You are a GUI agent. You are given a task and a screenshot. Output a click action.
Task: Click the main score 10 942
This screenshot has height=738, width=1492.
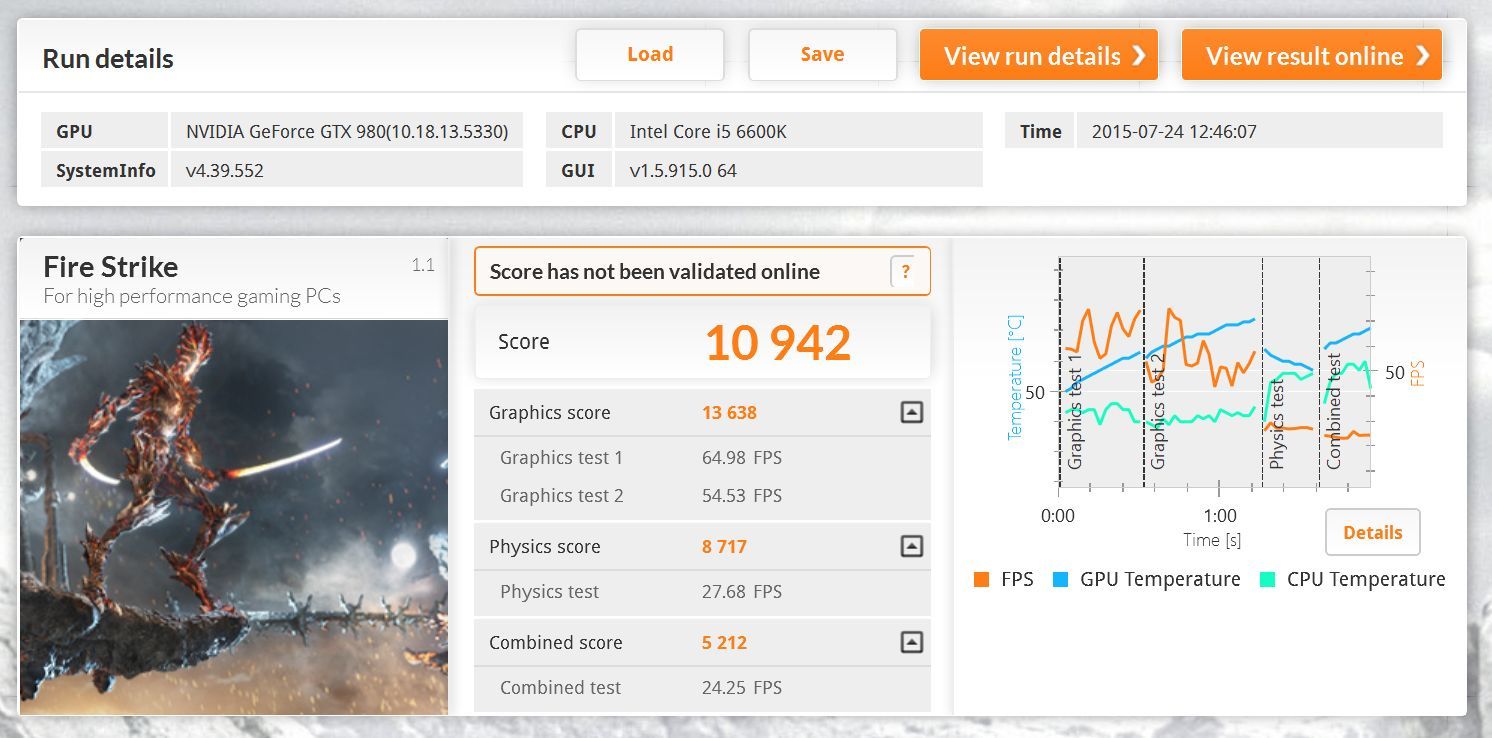click(778, 342)
